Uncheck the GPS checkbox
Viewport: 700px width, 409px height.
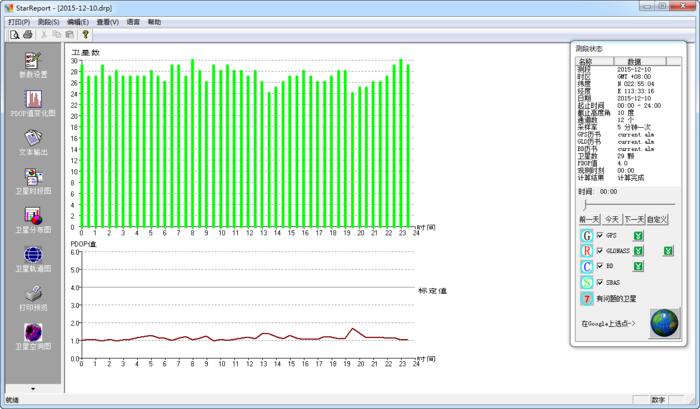[x=600, y=235]
